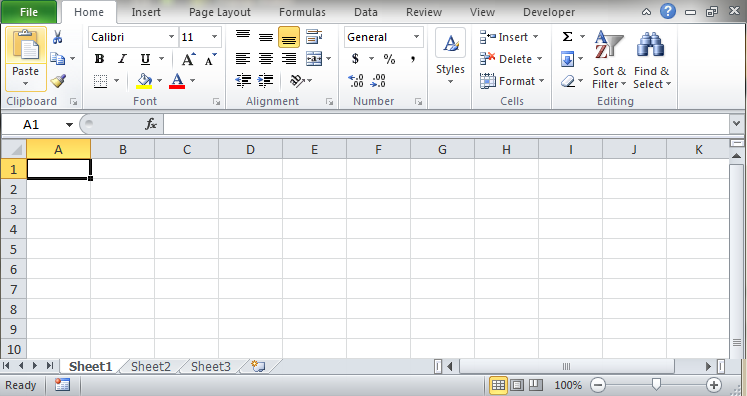Expand the formula bar
This screenshot has height=396, width=747.
click(x=737, y=124)
